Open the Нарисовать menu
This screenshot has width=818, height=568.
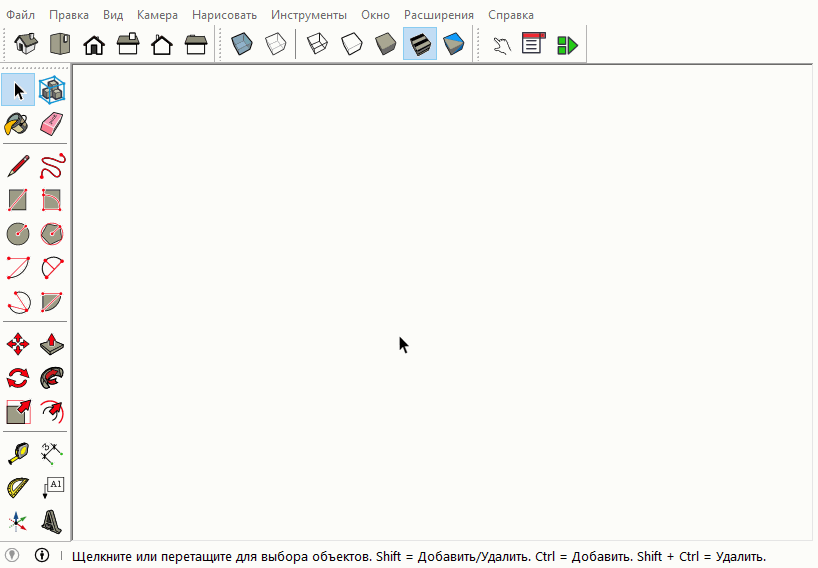[x=225, y=15]
